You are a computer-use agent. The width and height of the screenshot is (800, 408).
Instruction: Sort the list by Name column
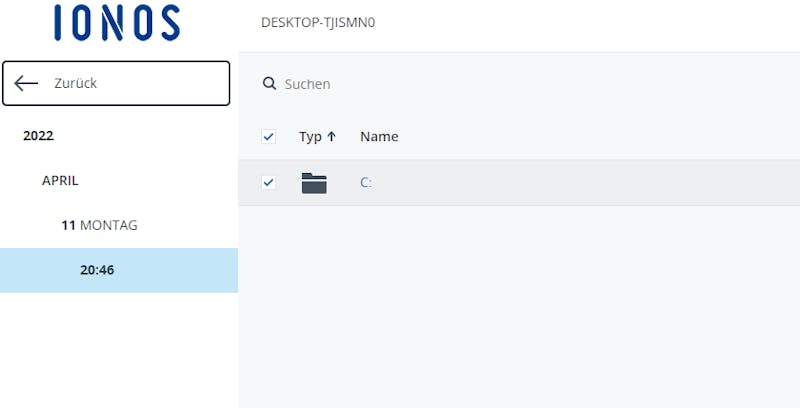(x=379, y=136)
